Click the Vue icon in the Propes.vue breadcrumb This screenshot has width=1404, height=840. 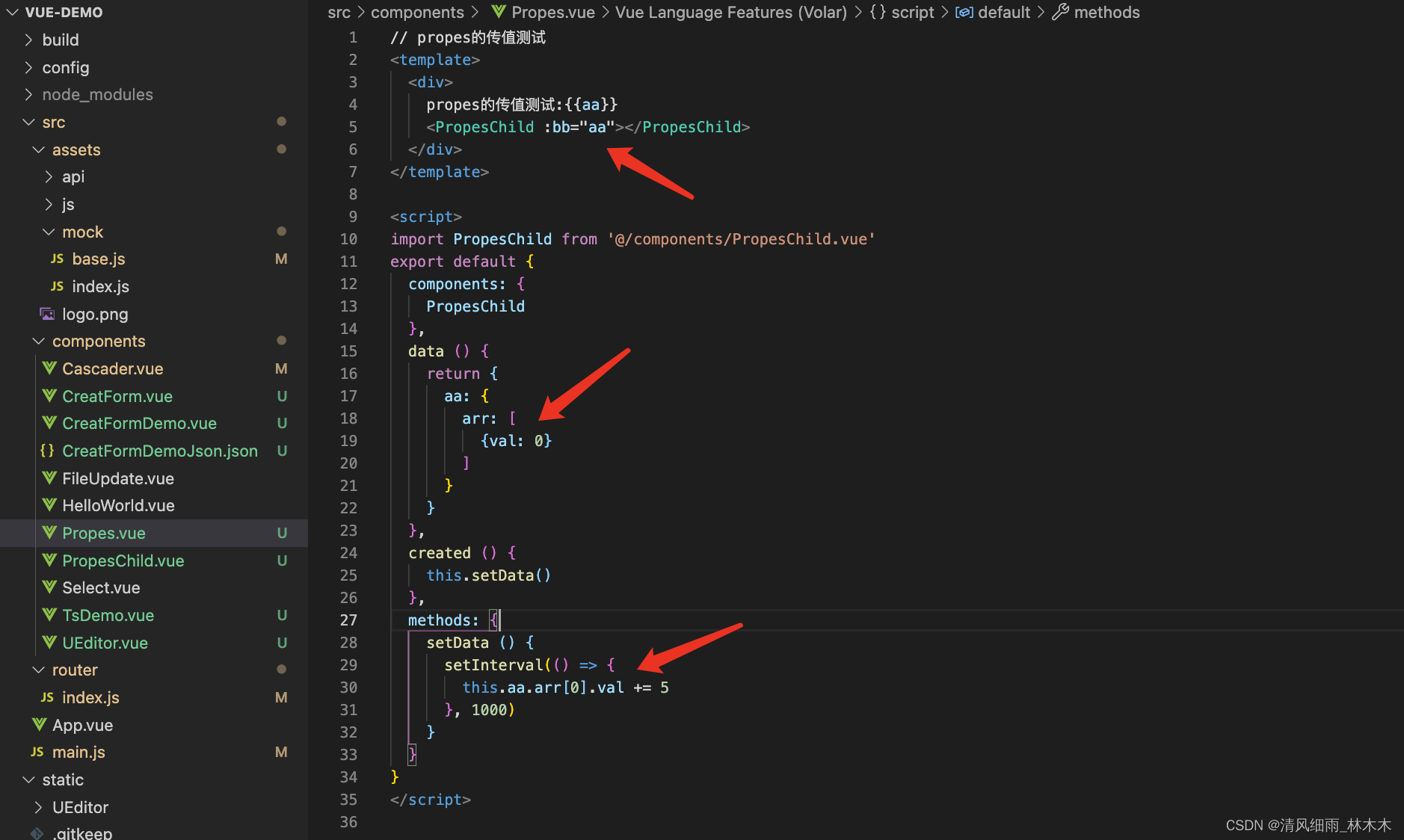click(x=498, y=12)
